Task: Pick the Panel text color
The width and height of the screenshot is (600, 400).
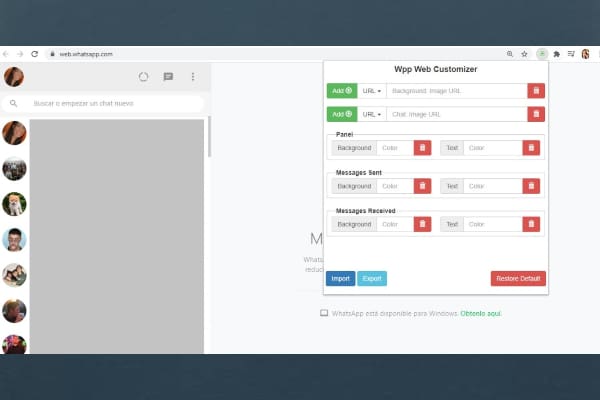Action: tap(493, 148)
